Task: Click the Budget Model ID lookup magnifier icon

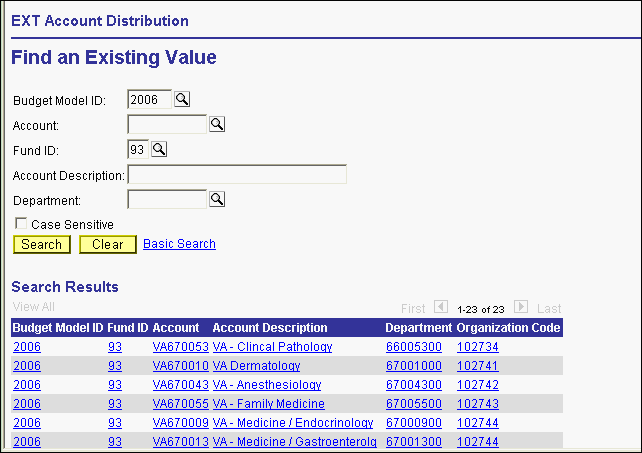Action: [182, 99]
